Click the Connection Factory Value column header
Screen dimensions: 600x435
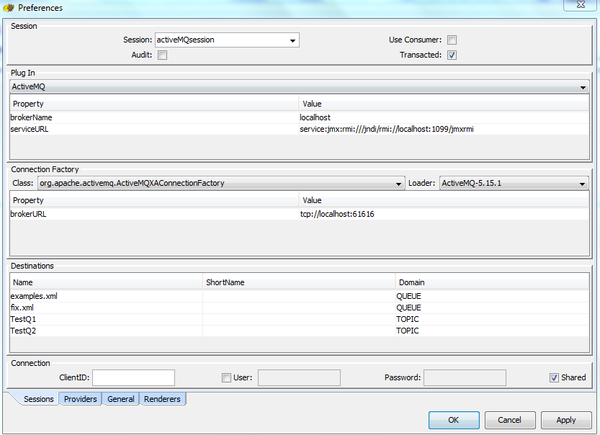[443, 200]
